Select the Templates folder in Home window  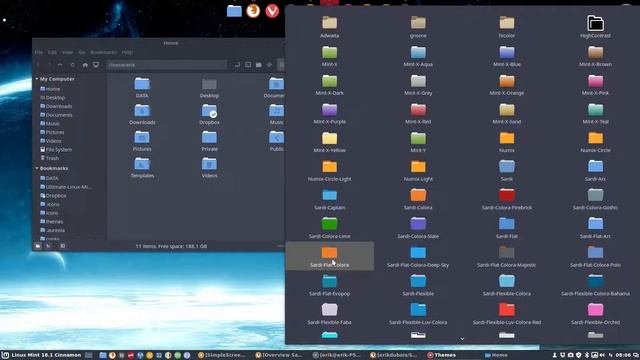coord(142,168)
